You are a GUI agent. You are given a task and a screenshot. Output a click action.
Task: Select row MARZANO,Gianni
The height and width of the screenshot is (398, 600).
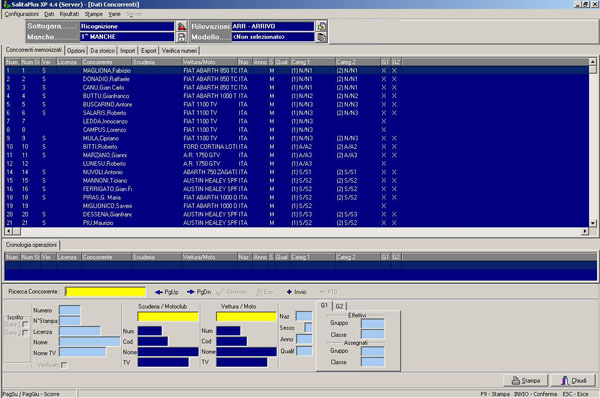pos(297,155)
